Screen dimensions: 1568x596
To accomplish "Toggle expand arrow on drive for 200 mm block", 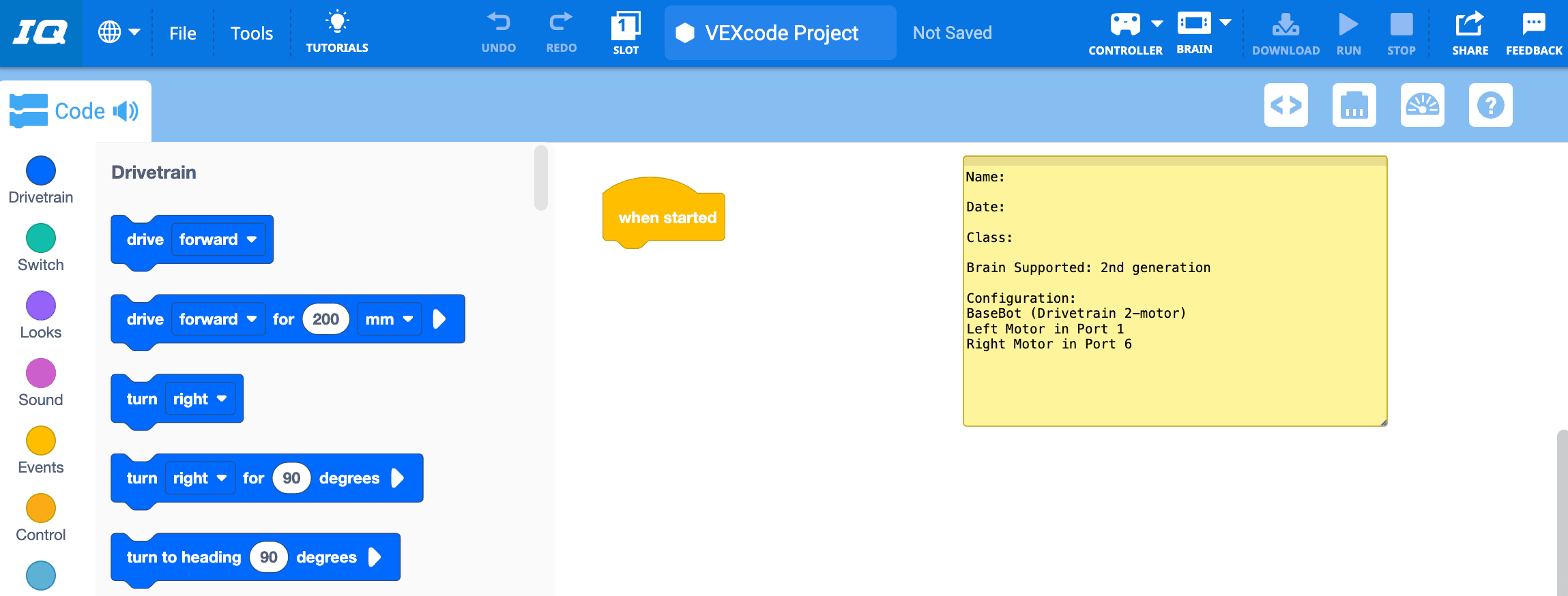I will [439, 319].
